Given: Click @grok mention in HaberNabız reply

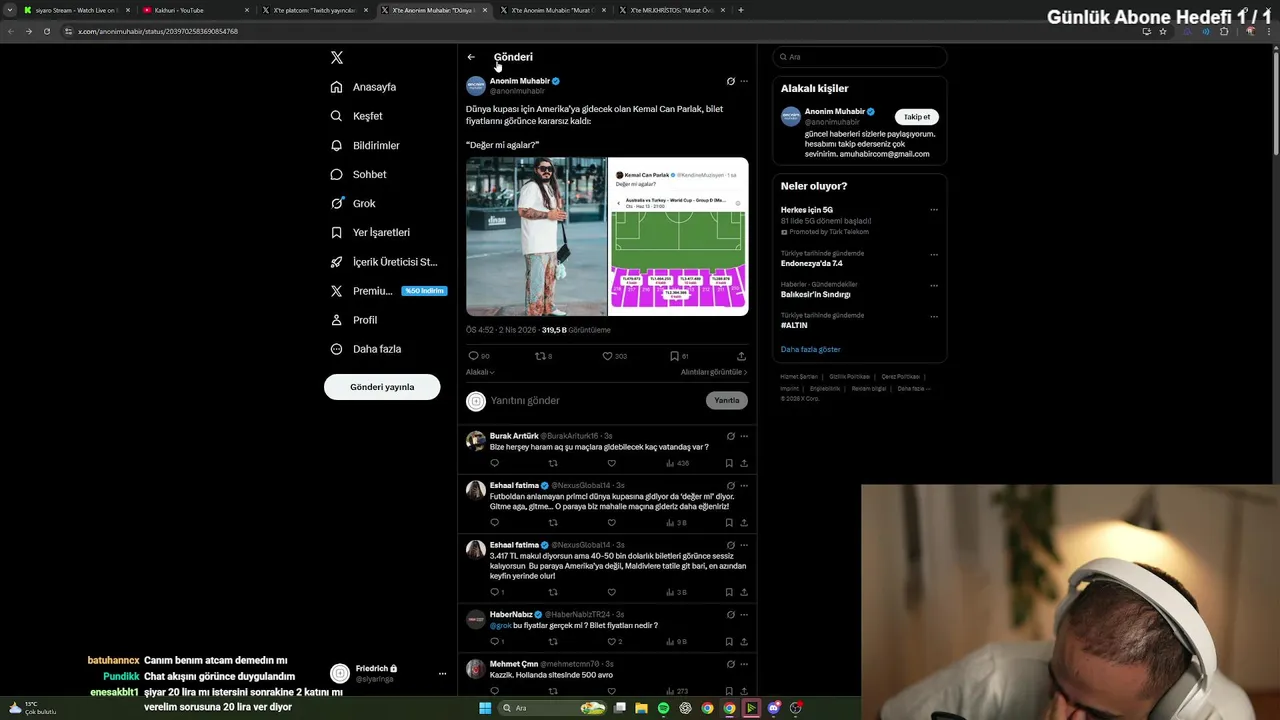Looking at the screenshot, I should pos(500,626).
